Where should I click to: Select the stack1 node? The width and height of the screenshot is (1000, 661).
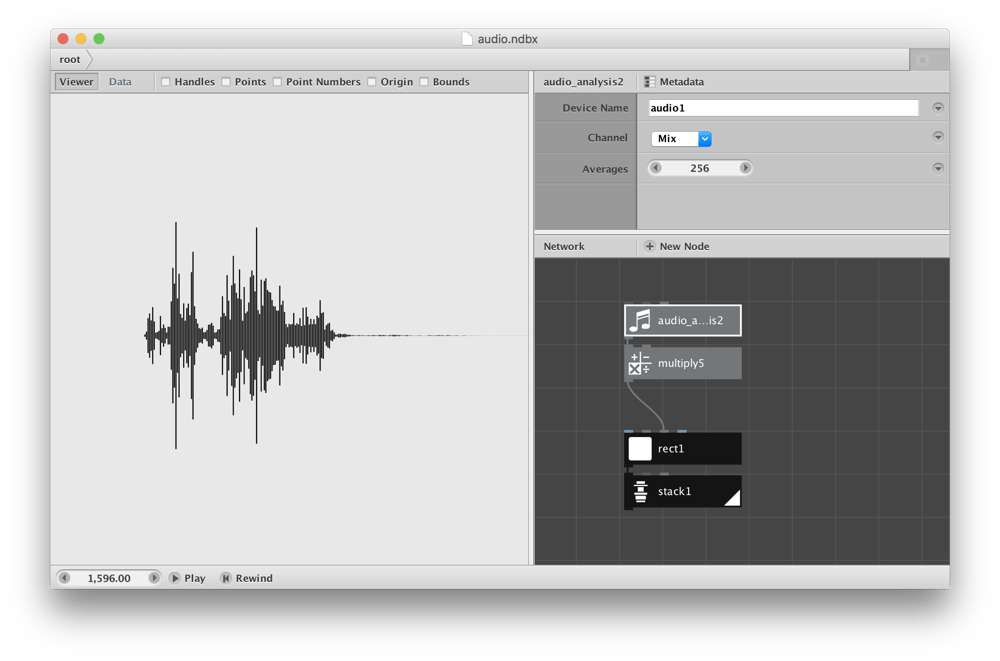683,491
